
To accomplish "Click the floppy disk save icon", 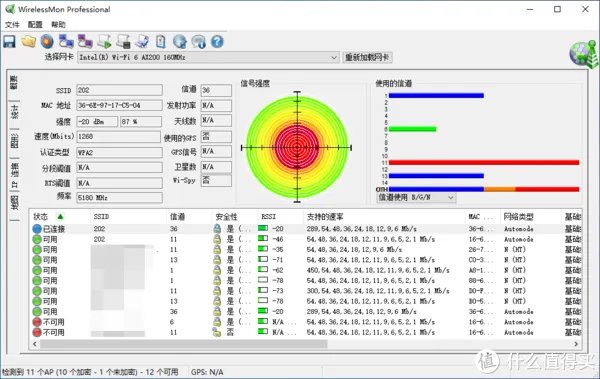I will click(10, 41).
